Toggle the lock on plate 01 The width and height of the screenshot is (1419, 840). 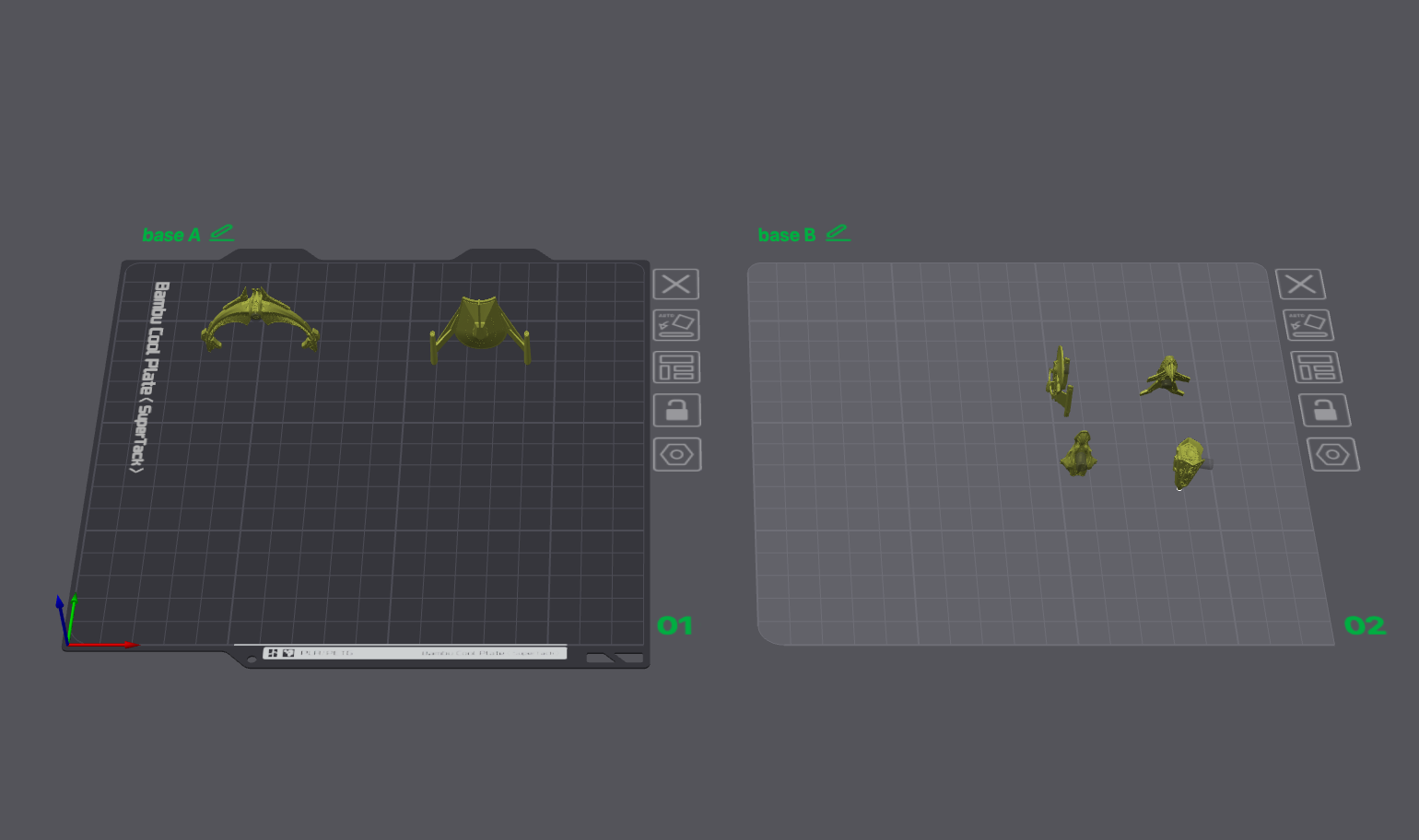pyautogui.click(x=677, y=410)
